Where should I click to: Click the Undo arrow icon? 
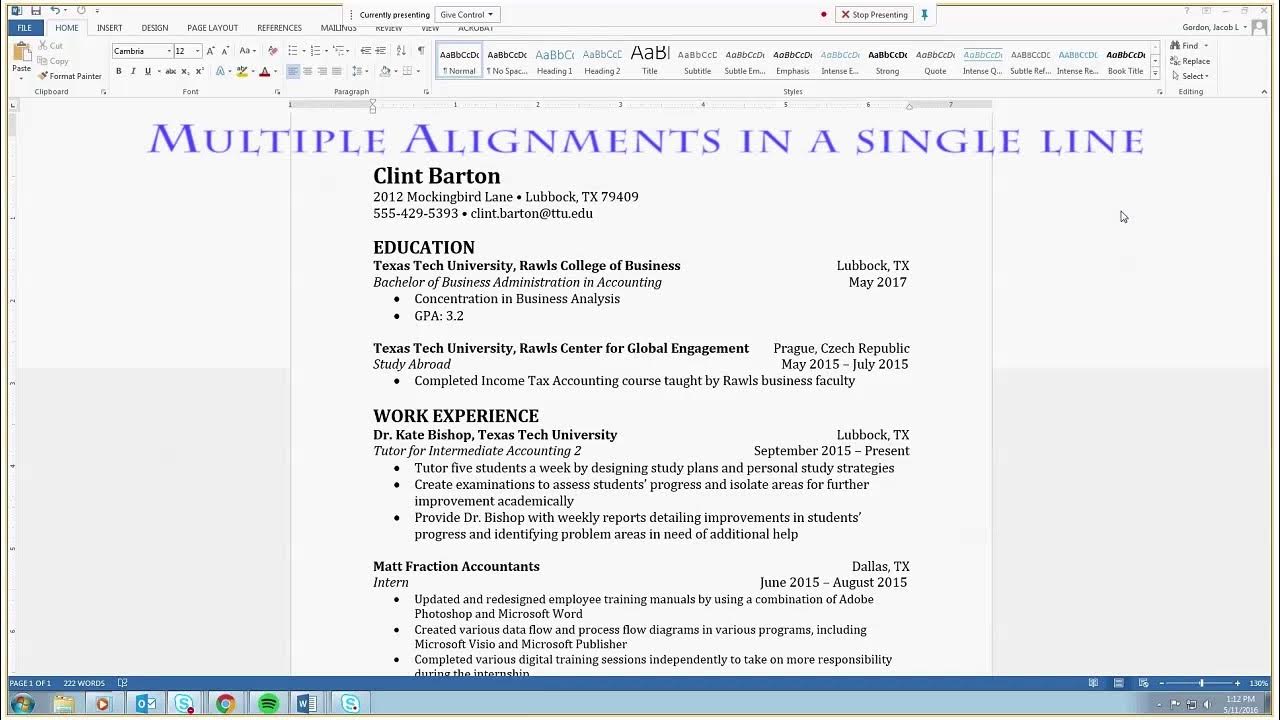pos(55,10)
